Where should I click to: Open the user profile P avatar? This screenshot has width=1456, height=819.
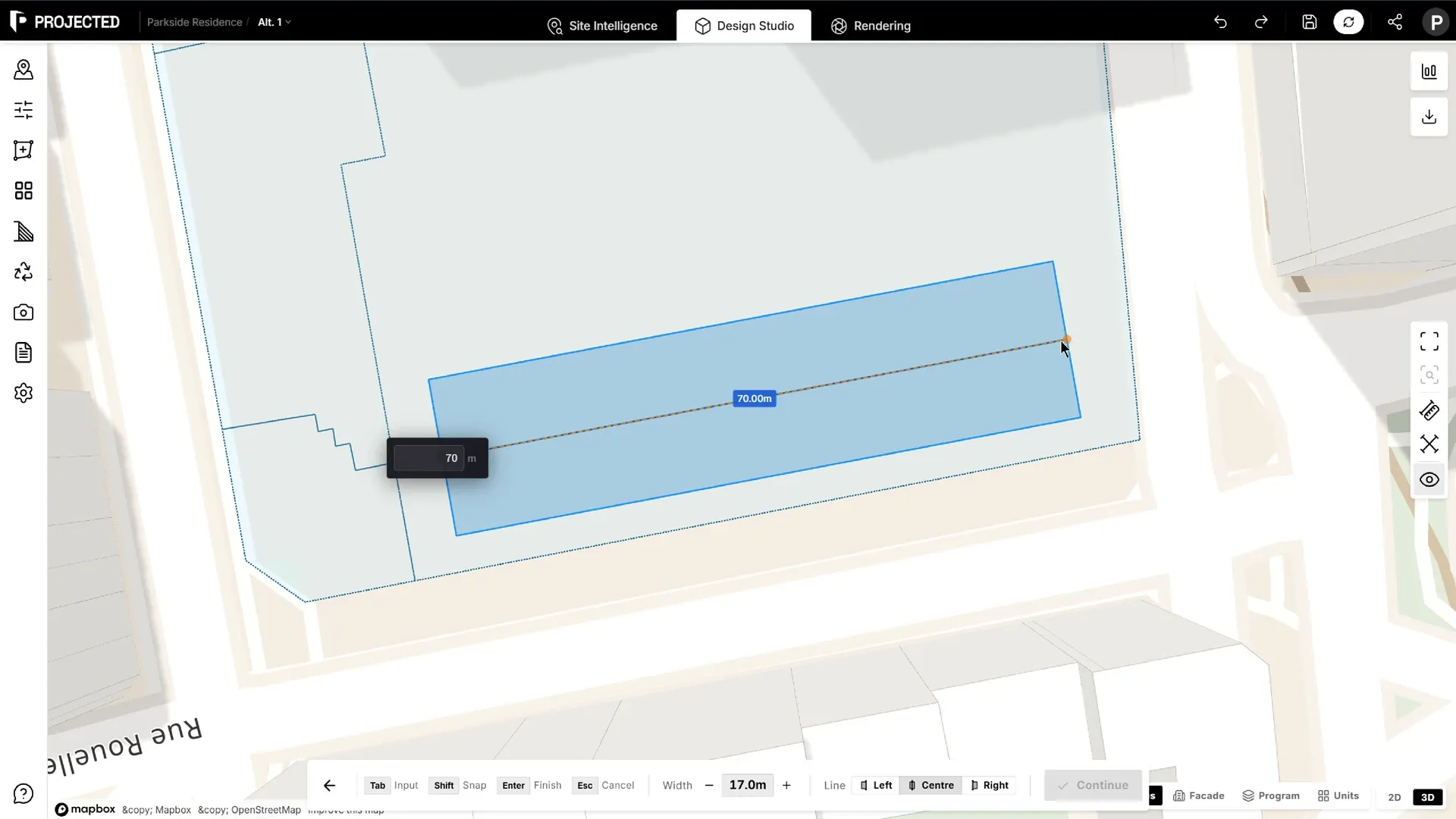click(1436, 22)
